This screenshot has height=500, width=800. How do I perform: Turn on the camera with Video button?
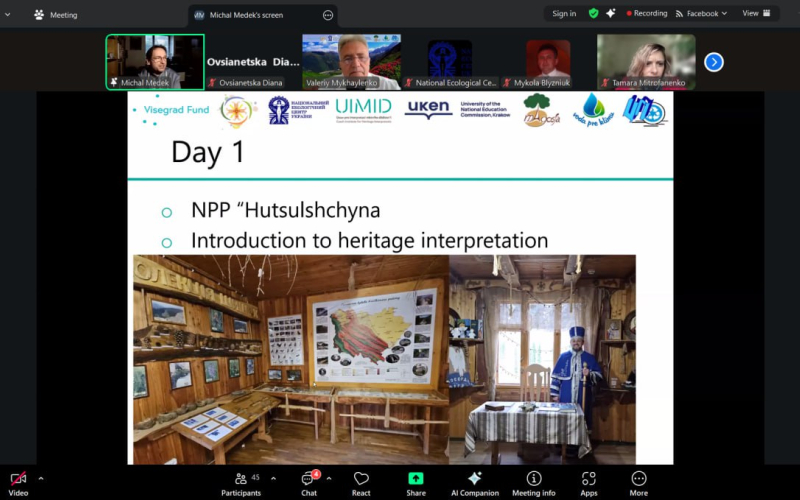point(18,482)
